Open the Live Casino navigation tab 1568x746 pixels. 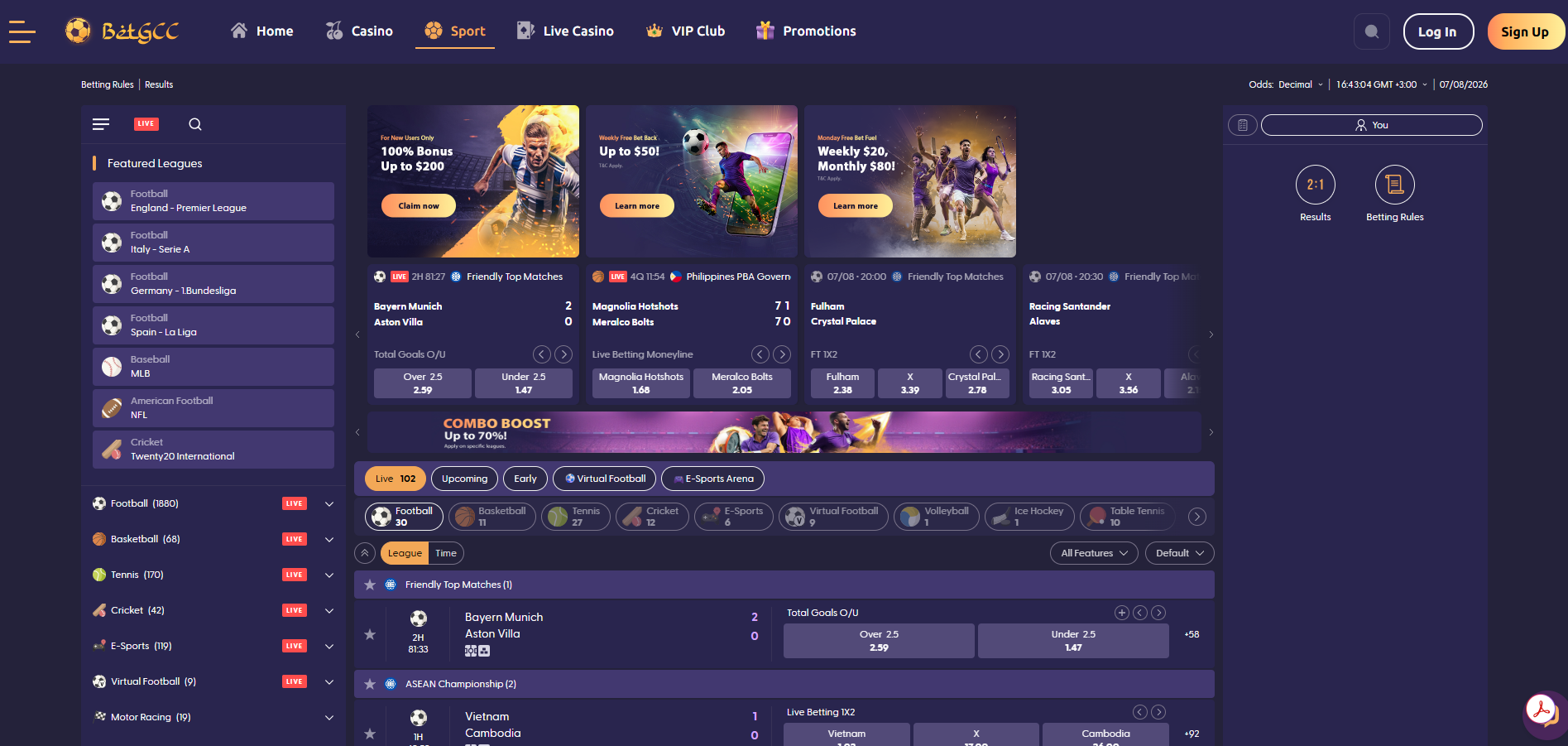pyautogui.click(x=565, y=31)
